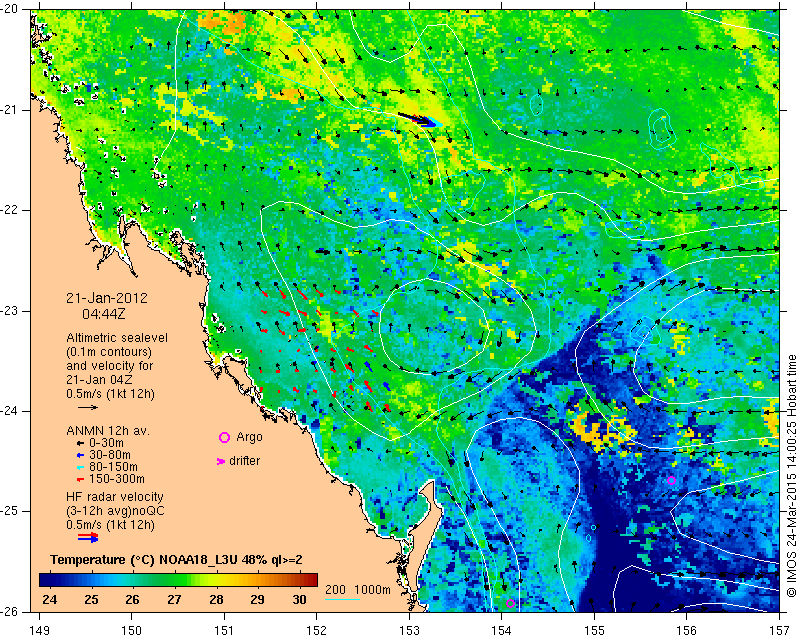The width and height of the screenshot is (800, 640).
Task: Click the time stamp 04:44Z
Action: pyautogui.click(x=104, y=314)
